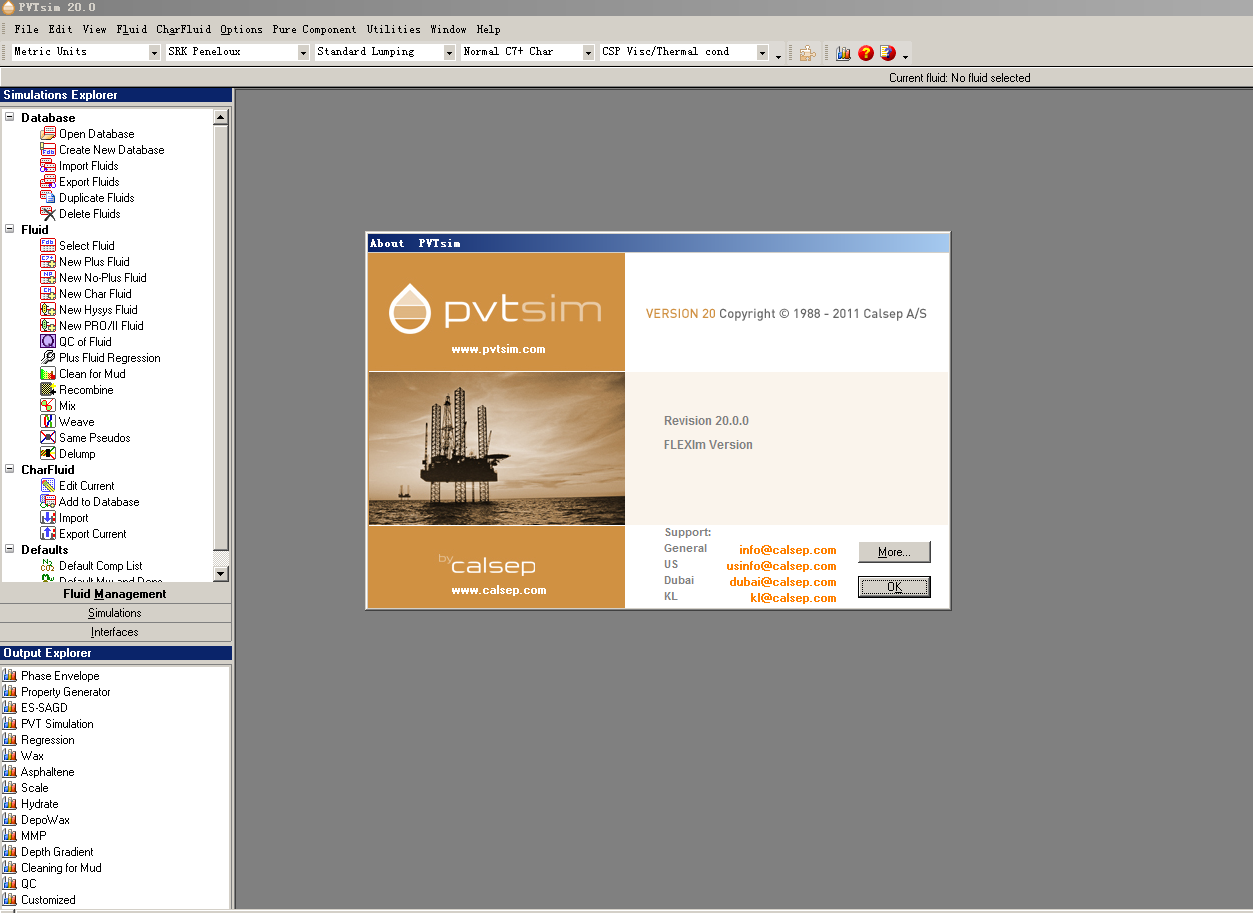Screen dimensions: 1253x913
Task: Collapse the Defaults tree node
Action: tap(10, 549)
